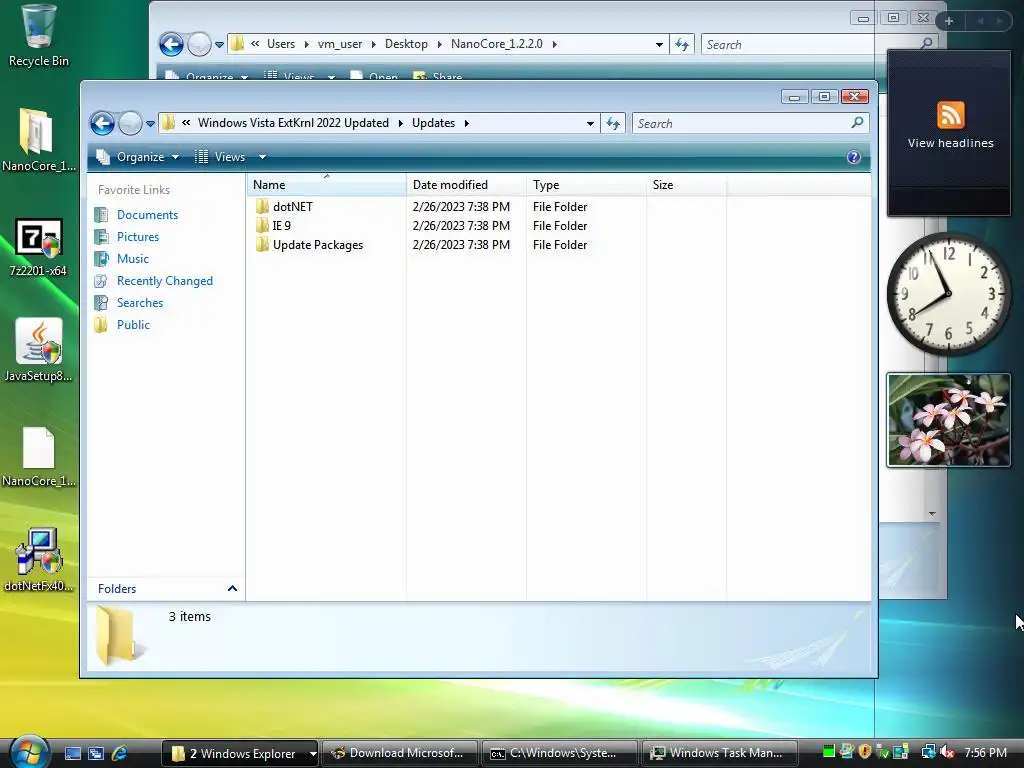Click the folder icon next to Update Packages
The width and height of the screenshot is (1024, 768).
263,245
